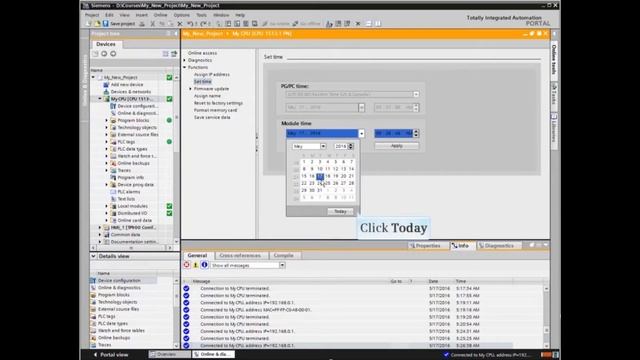
Task: Open Portal view from bottom bar
Action: tap(111, 355)
